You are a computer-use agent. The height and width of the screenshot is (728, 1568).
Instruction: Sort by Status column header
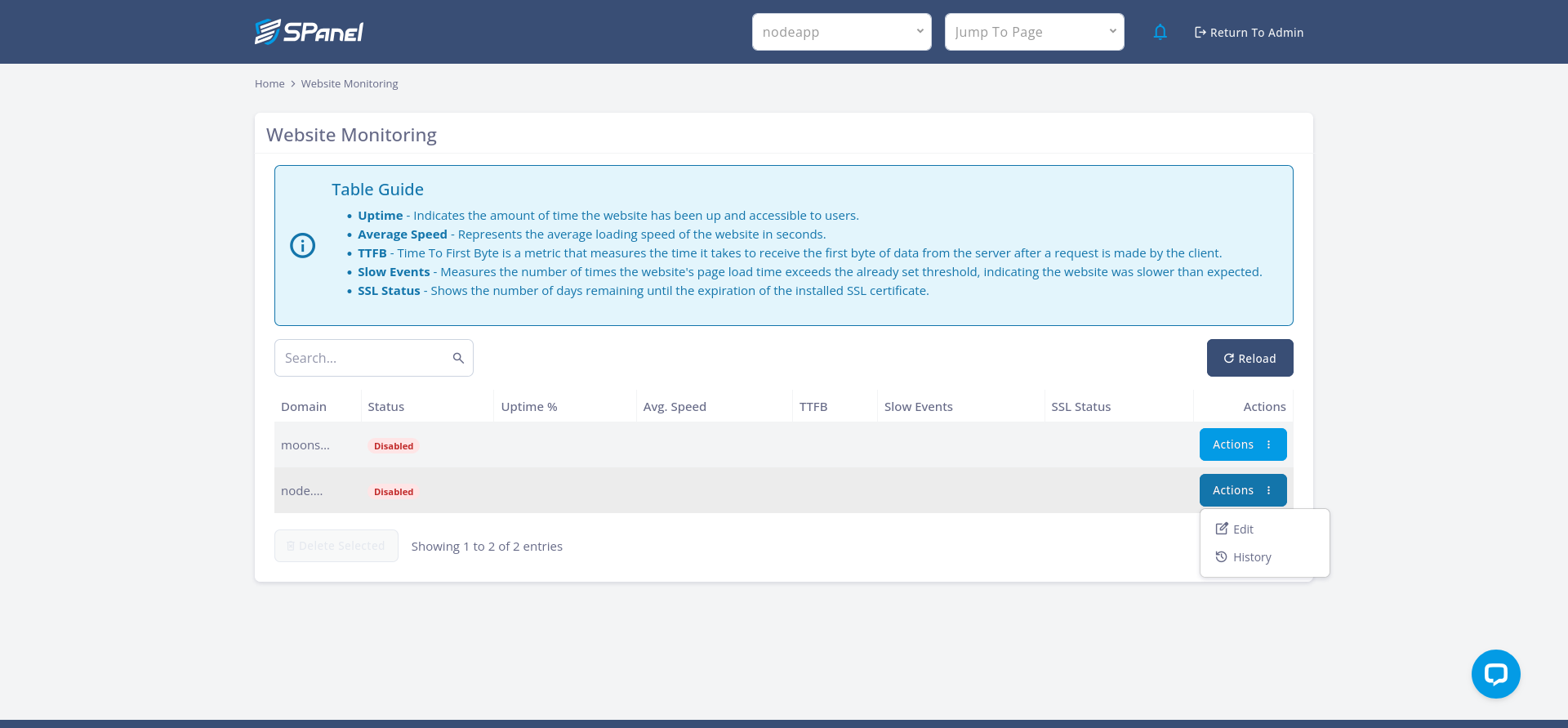[427, 406]
